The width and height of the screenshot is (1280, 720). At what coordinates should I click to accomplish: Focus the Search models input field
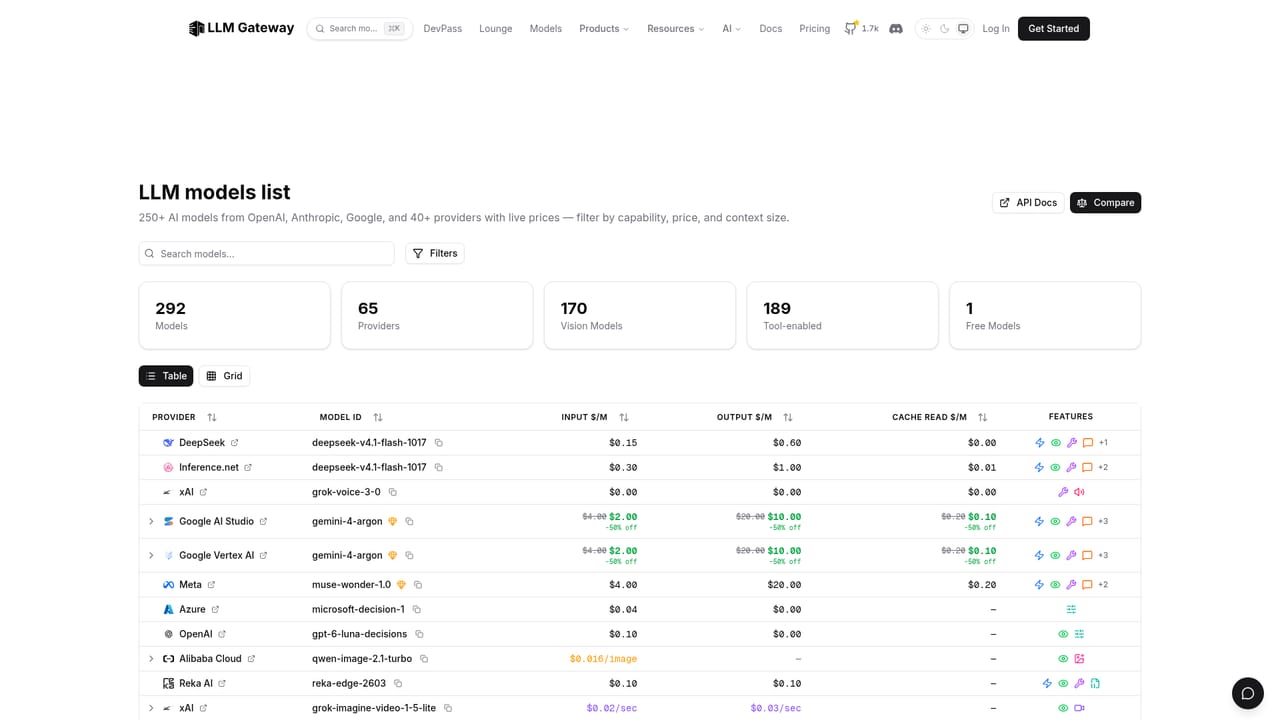point(267,254)
